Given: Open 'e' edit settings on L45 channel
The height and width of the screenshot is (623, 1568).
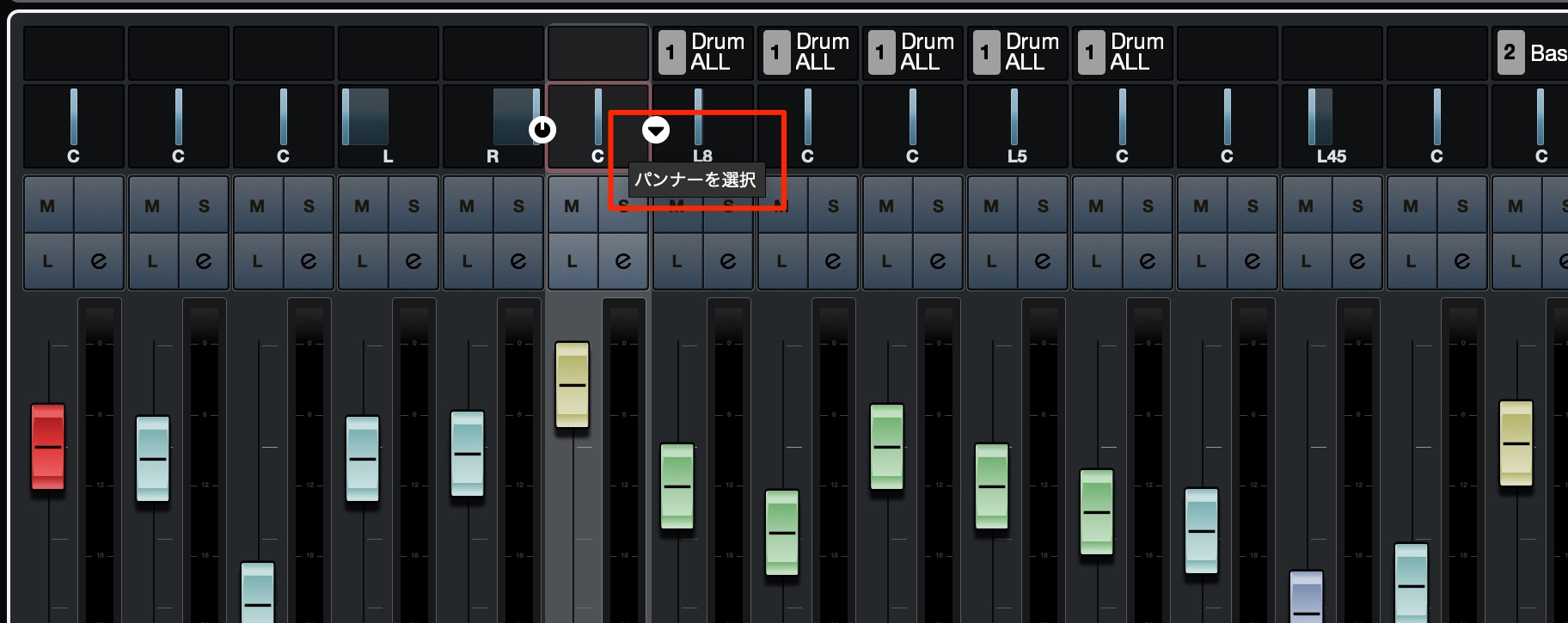Looking at the screenshot, I should [1357, 260].
